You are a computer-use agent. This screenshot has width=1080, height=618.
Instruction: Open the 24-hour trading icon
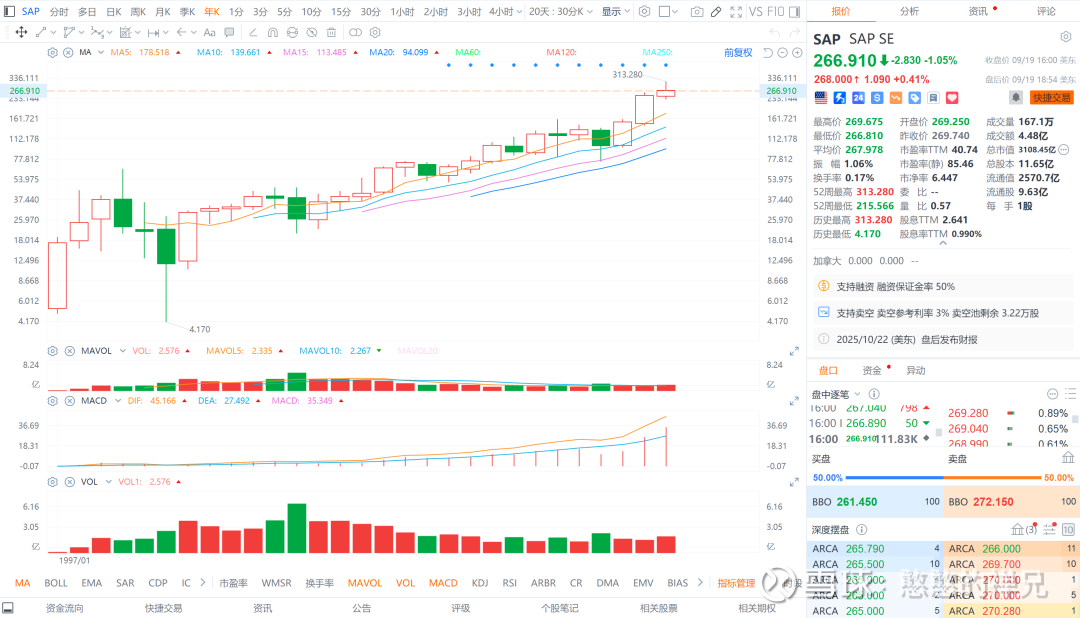point(858,98)
